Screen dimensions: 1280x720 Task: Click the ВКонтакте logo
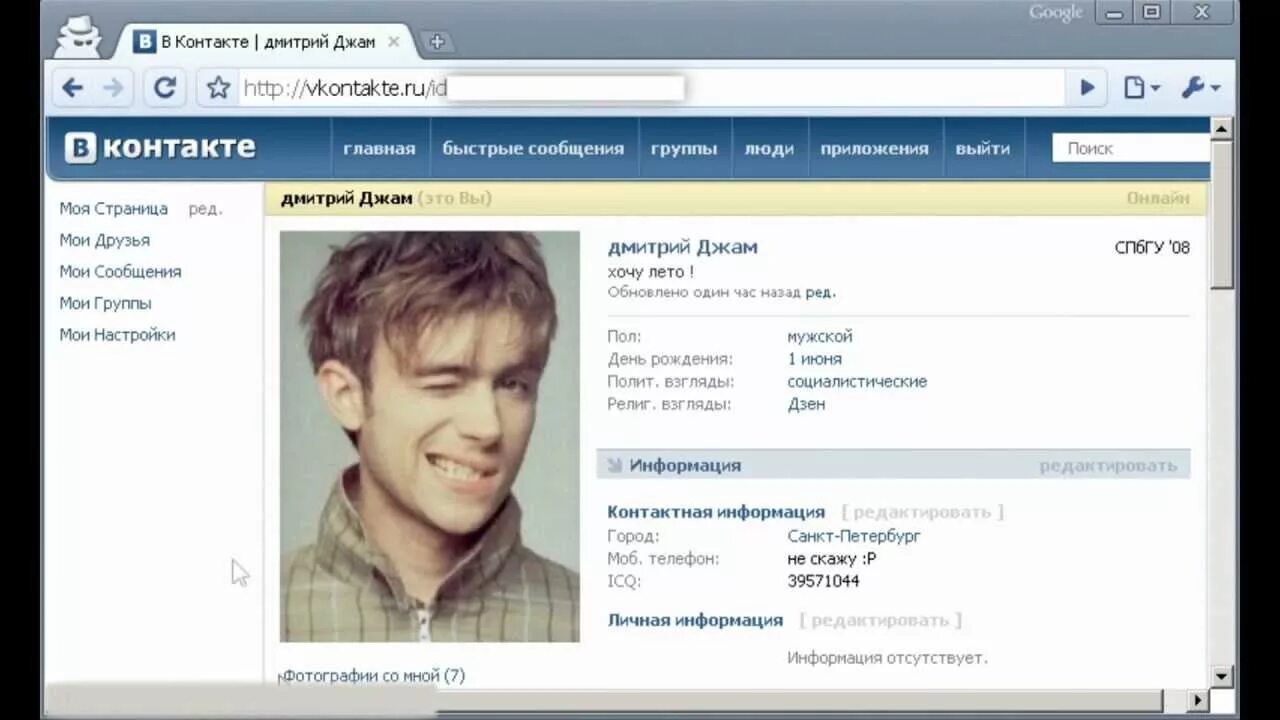[160, 148]
